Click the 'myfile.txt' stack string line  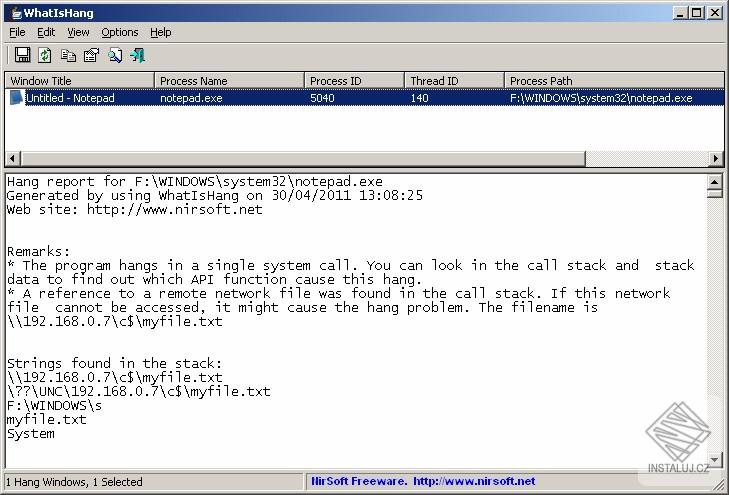pos(46,419)
